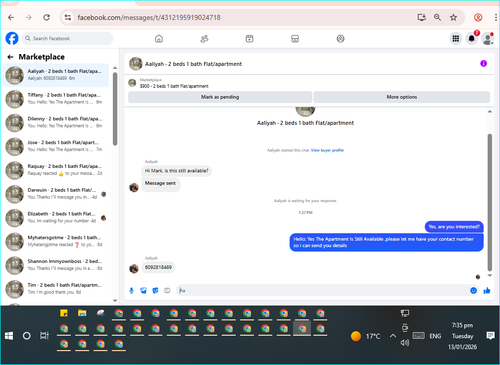Click the conversation list scrollbar
The image size is (500, 365).
pos(115,109)
